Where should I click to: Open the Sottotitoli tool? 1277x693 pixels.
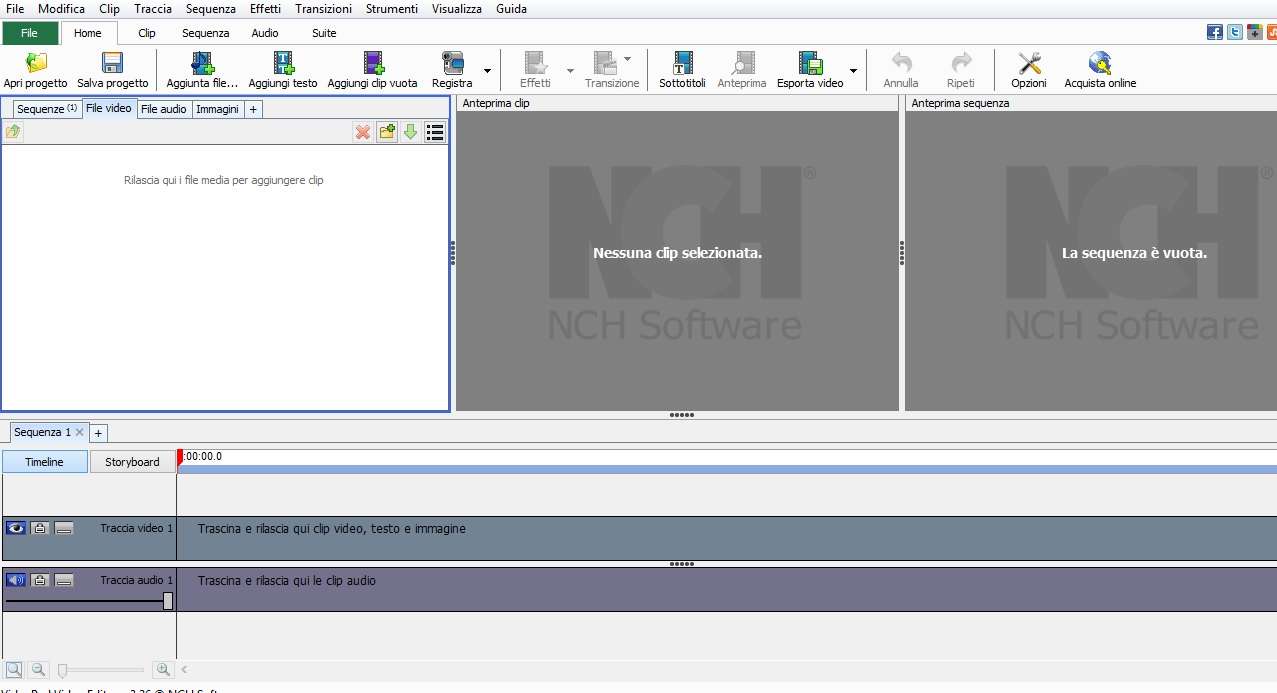682,64
